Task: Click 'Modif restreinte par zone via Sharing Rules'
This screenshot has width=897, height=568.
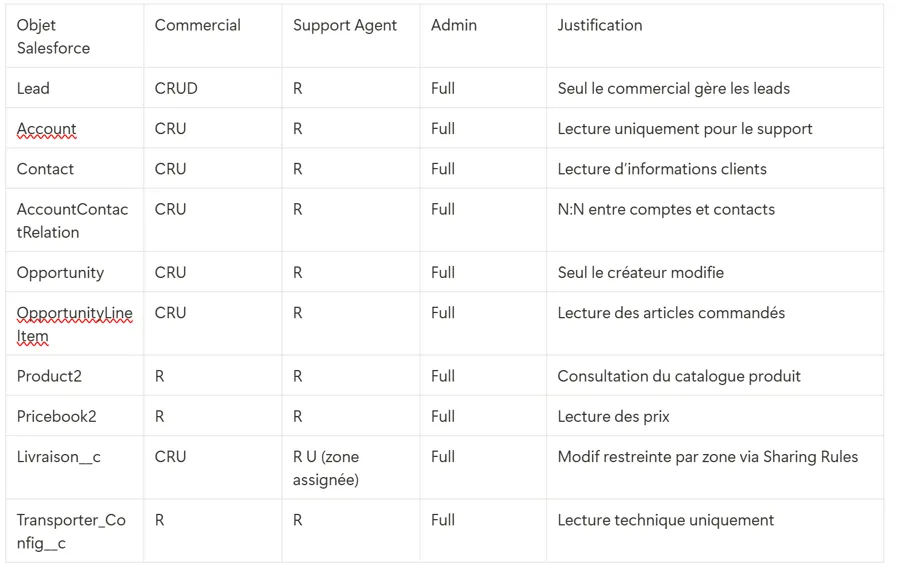Action: click(707, 457)
